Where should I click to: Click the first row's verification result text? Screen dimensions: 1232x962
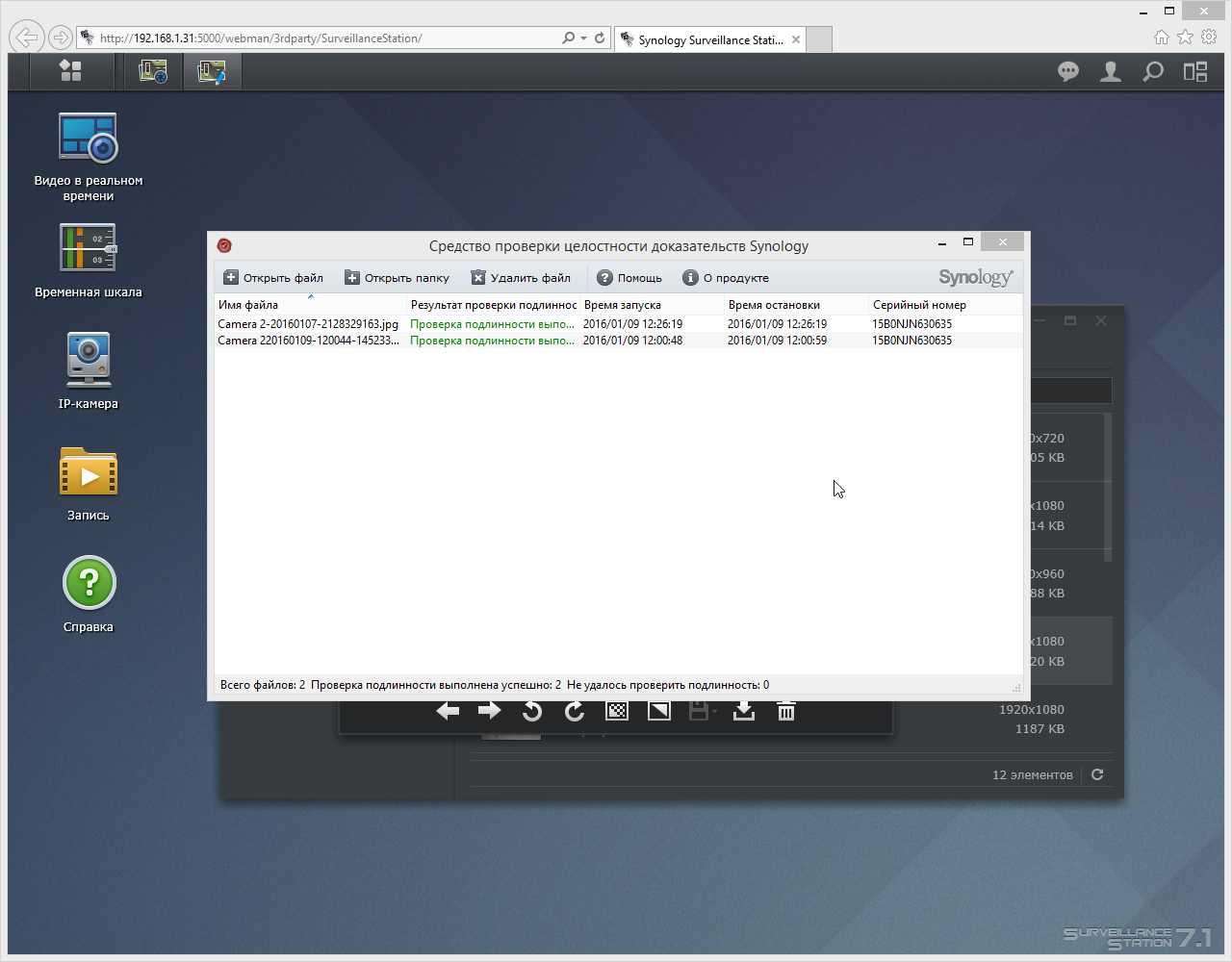click(492, 324)
